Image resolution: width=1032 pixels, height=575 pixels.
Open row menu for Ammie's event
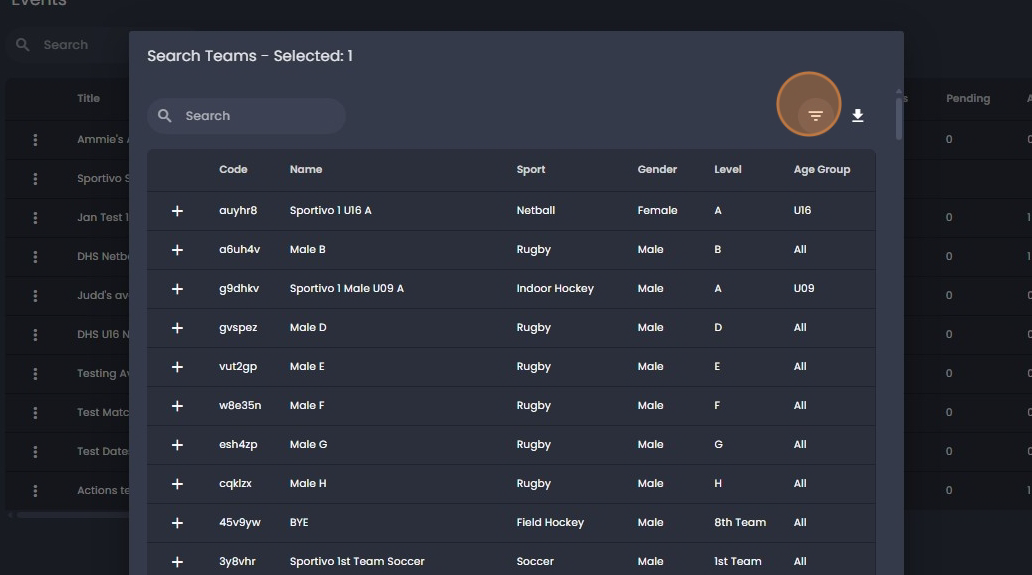click(35, 139)
